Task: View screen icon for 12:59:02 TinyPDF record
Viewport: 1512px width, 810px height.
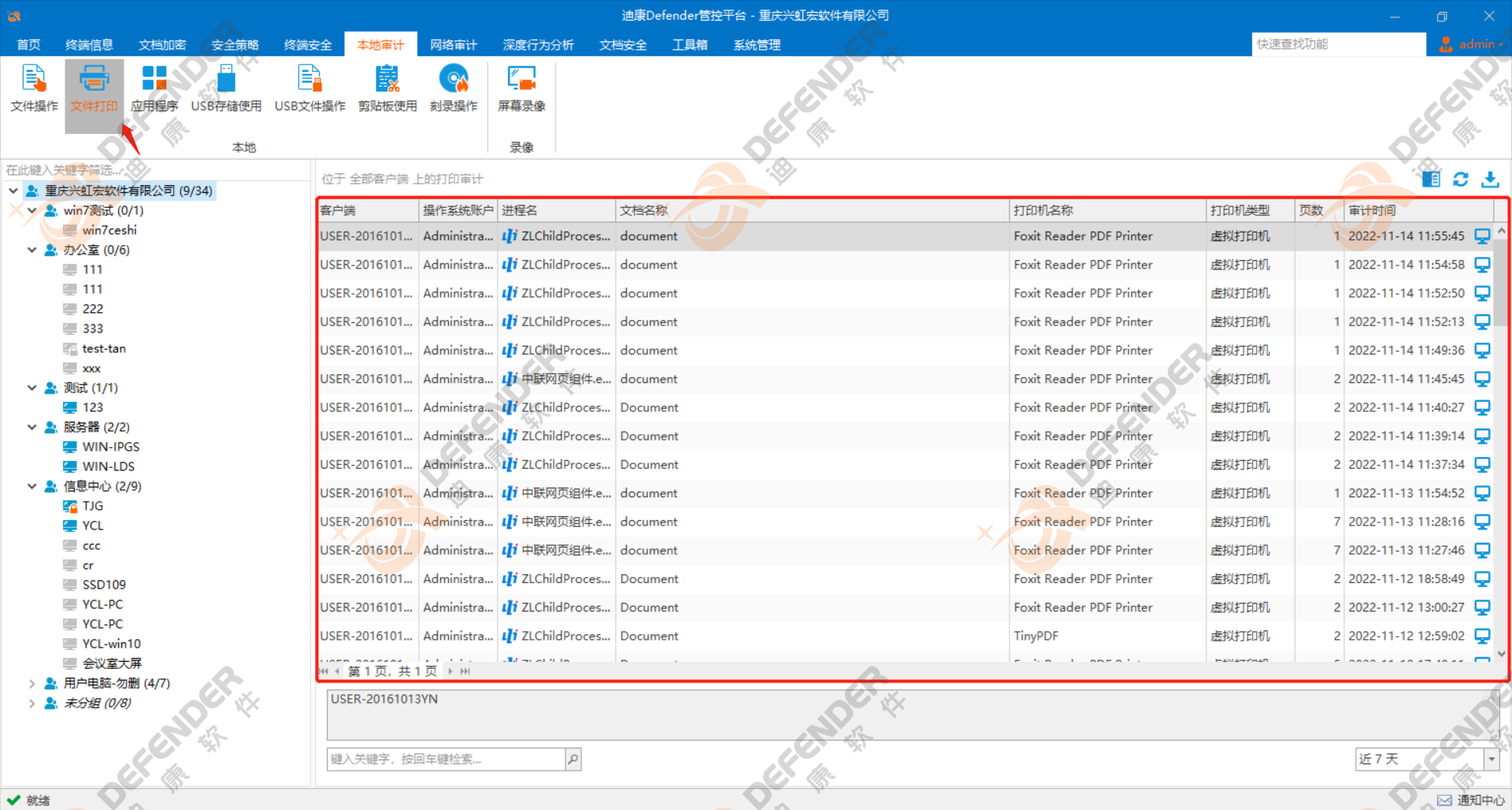Action: (x=1482, y=636)
